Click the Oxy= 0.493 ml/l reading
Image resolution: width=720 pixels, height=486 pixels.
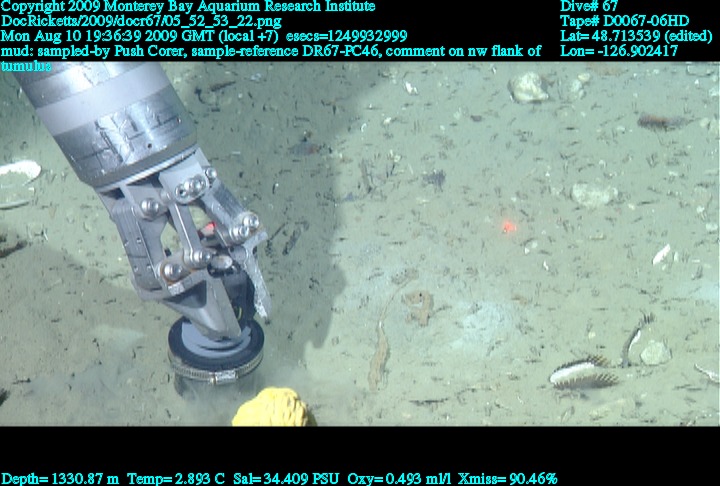click(399, 479)
